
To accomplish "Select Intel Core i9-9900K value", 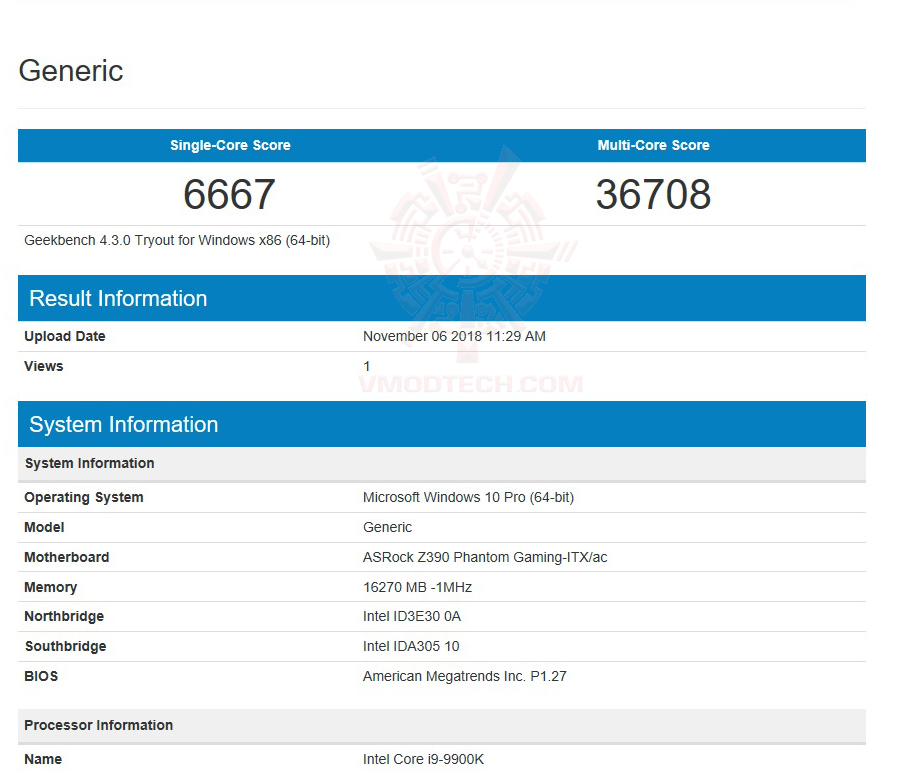I will tap(423, 759).
